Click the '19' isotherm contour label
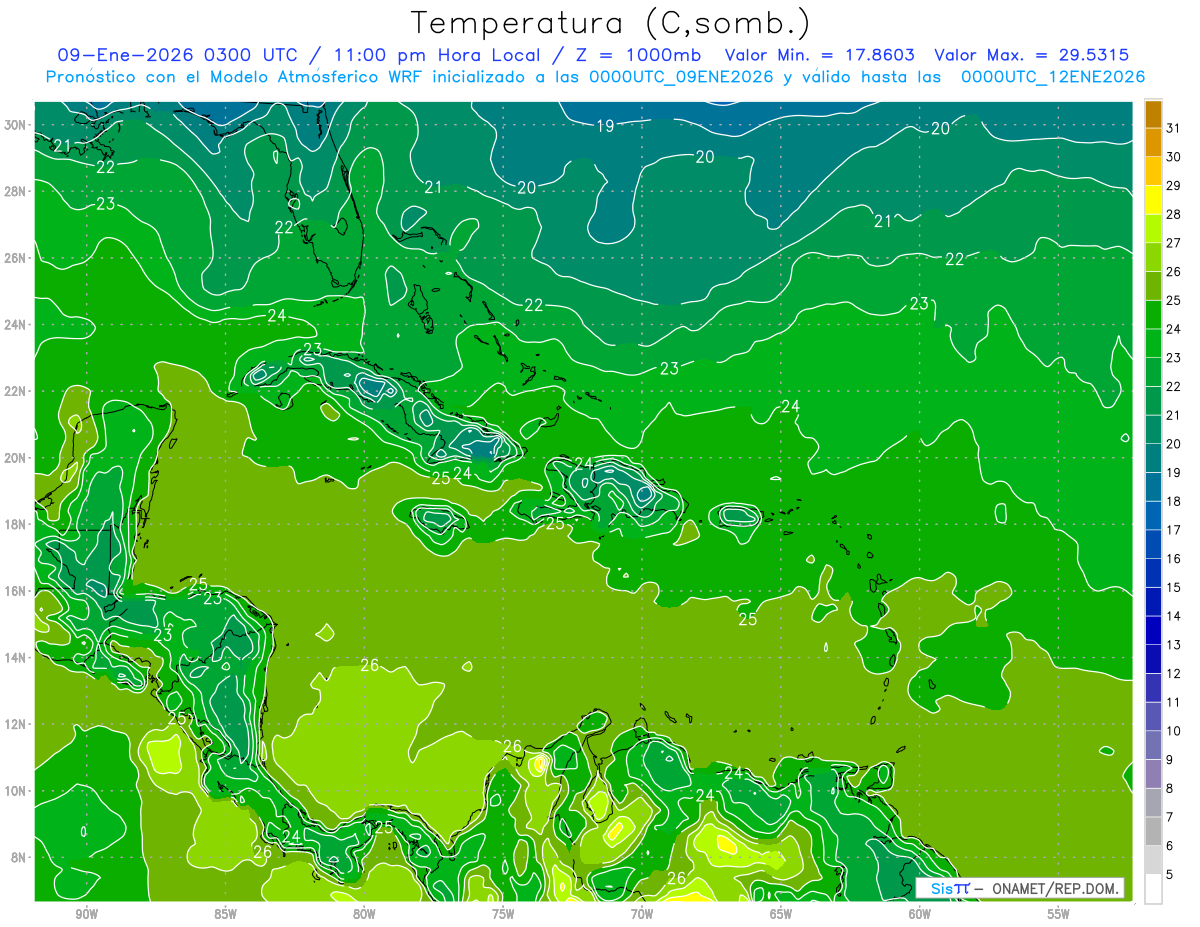Screen dimensions: 1200x927 tap(605, 126)
